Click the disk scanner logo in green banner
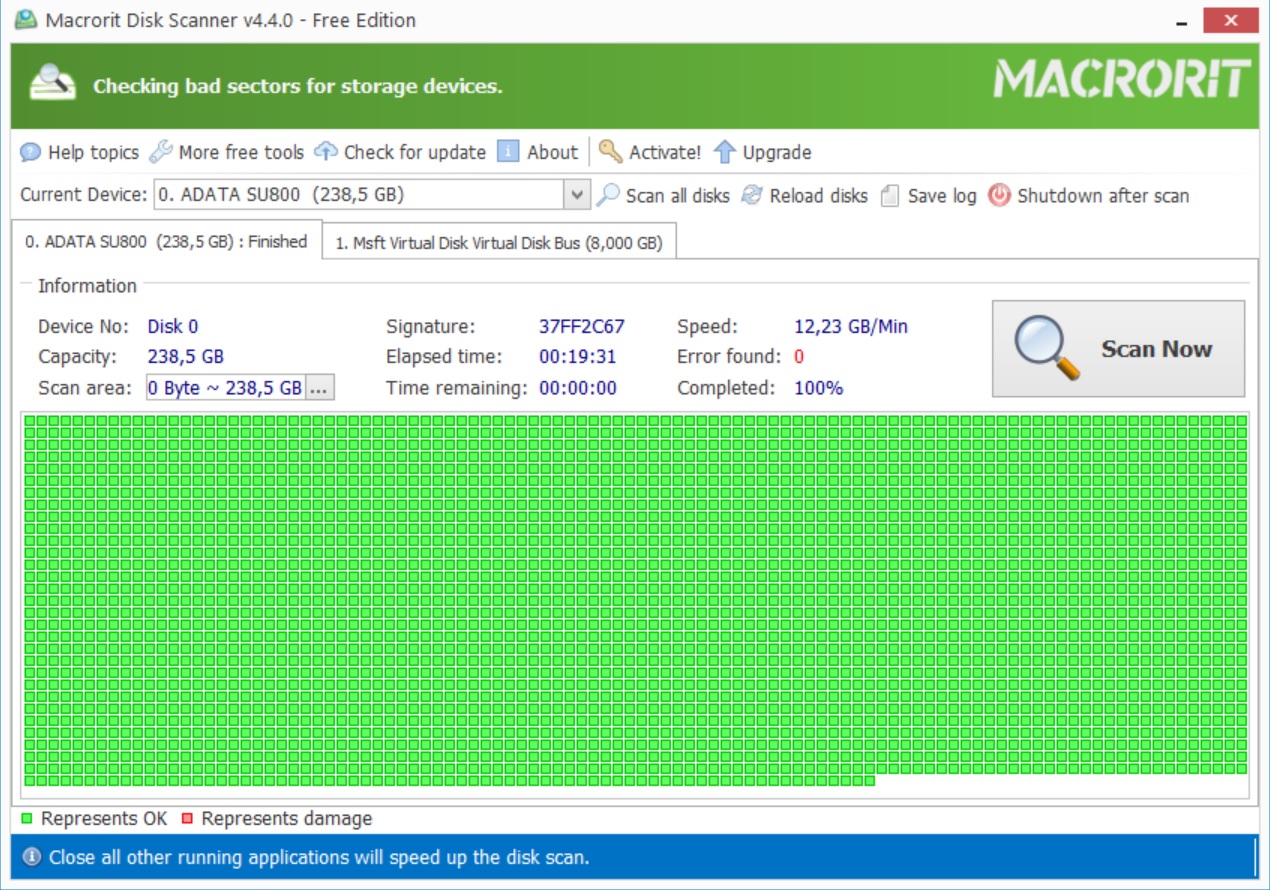The image size is (1270, 890). click(x=52, y=84)
